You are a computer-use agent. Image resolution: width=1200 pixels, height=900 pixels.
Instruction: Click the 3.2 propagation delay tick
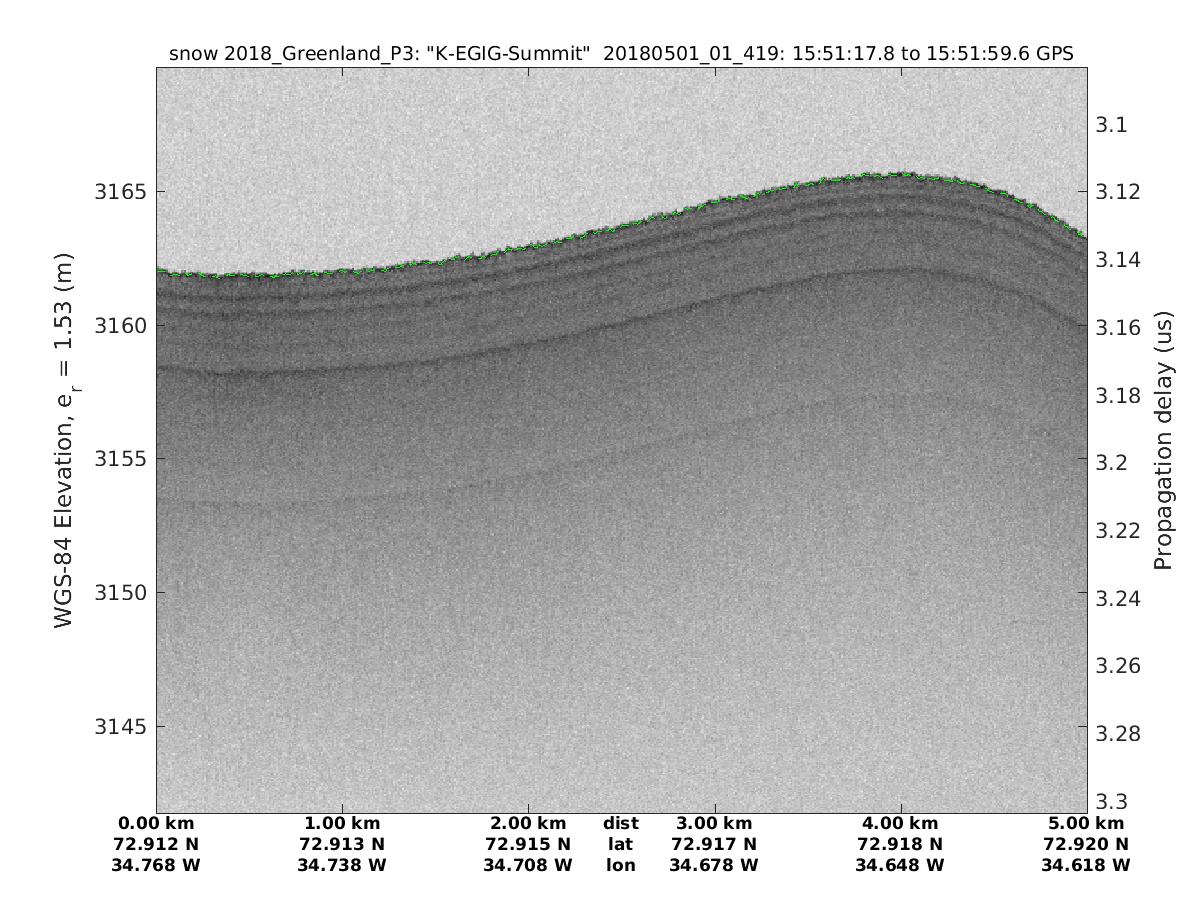1114,462
